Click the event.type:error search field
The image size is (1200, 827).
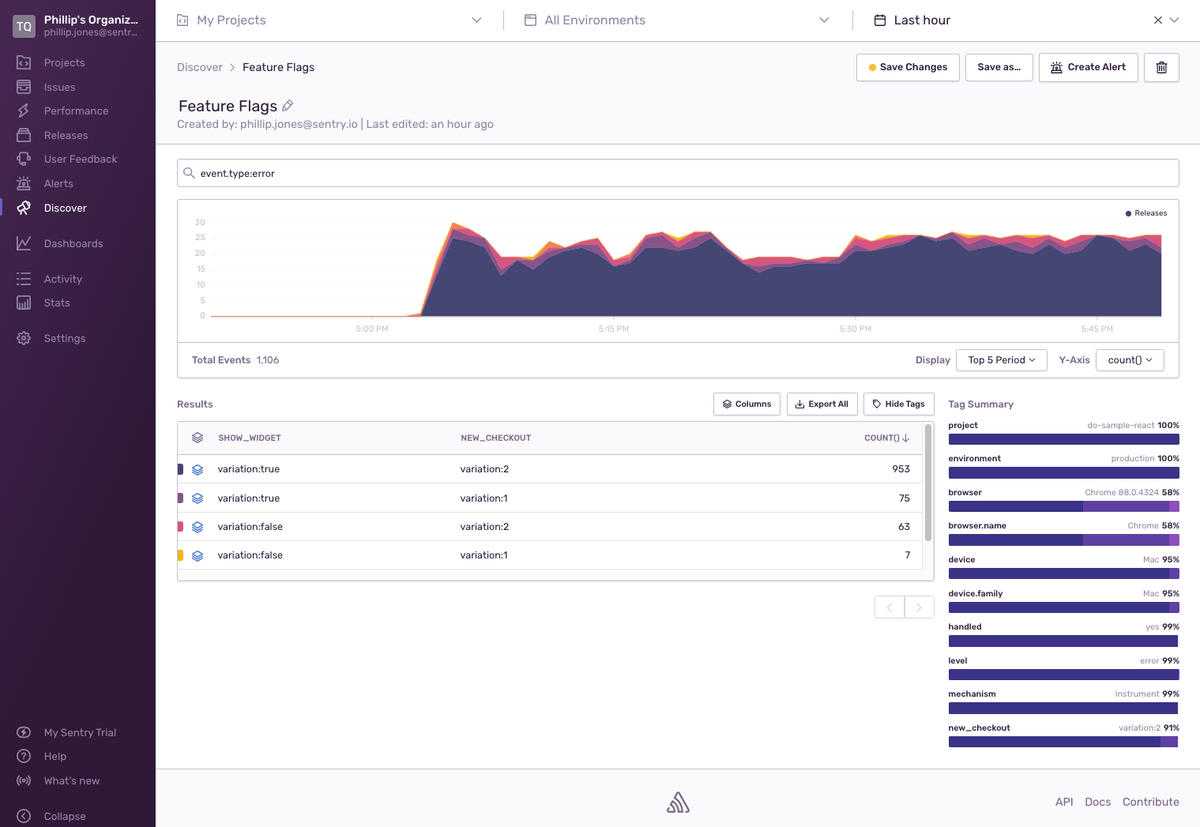pyautogui.click(x=677, y=173)
